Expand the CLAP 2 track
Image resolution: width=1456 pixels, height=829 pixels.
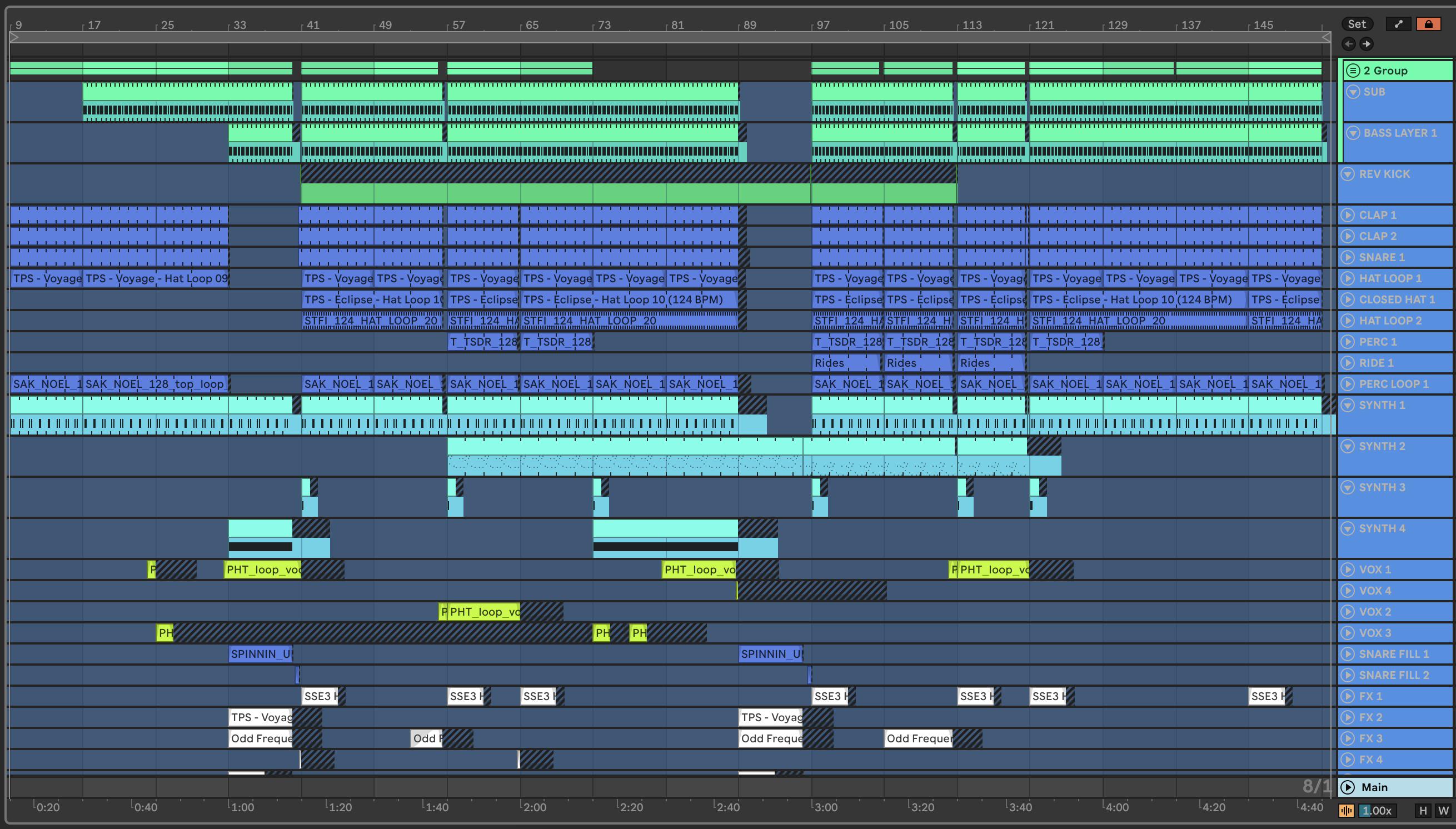(x=1347, y=236)
